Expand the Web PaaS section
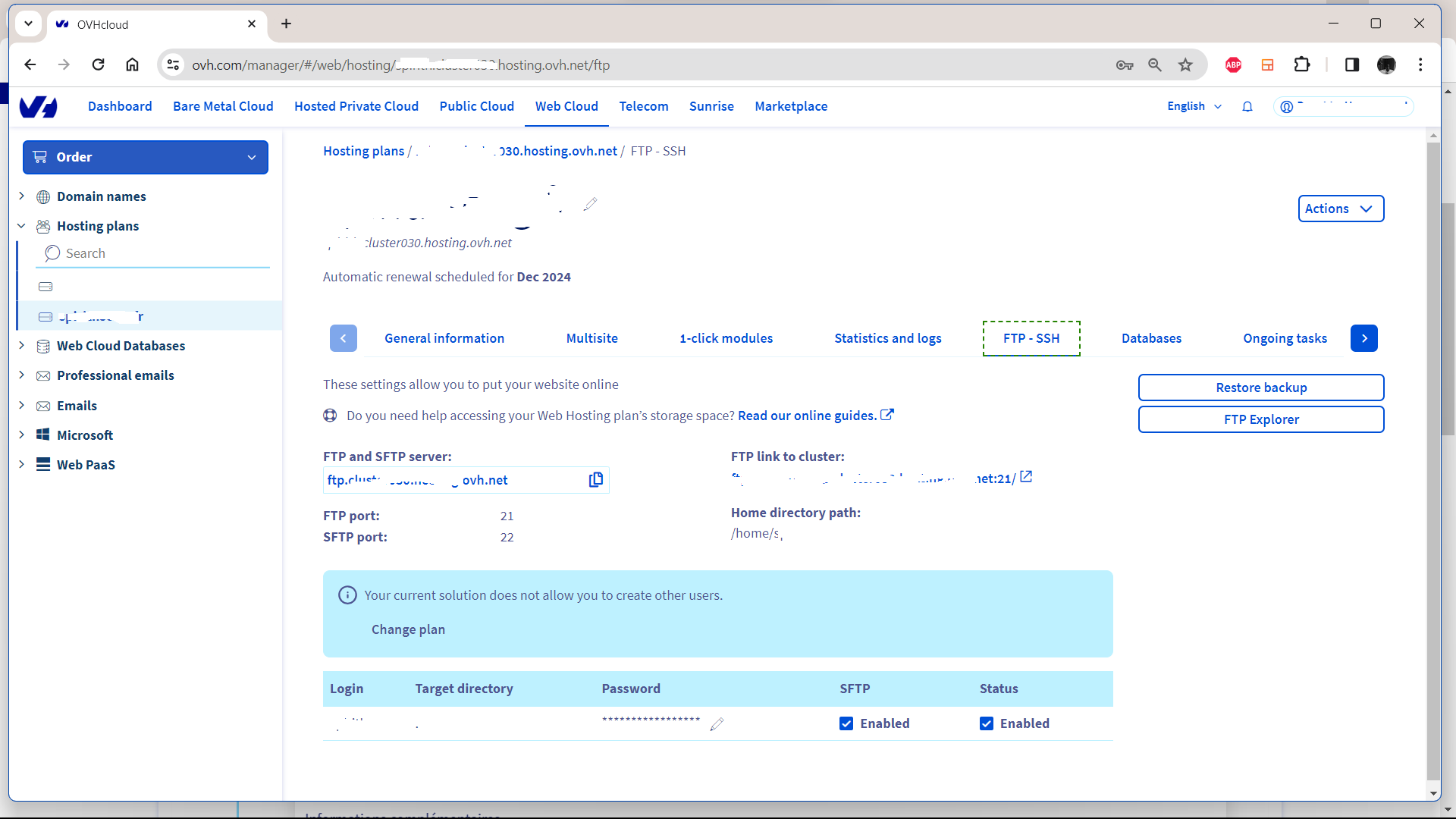This screenshot has width=1456, height=819. click(x=22, y=465)
